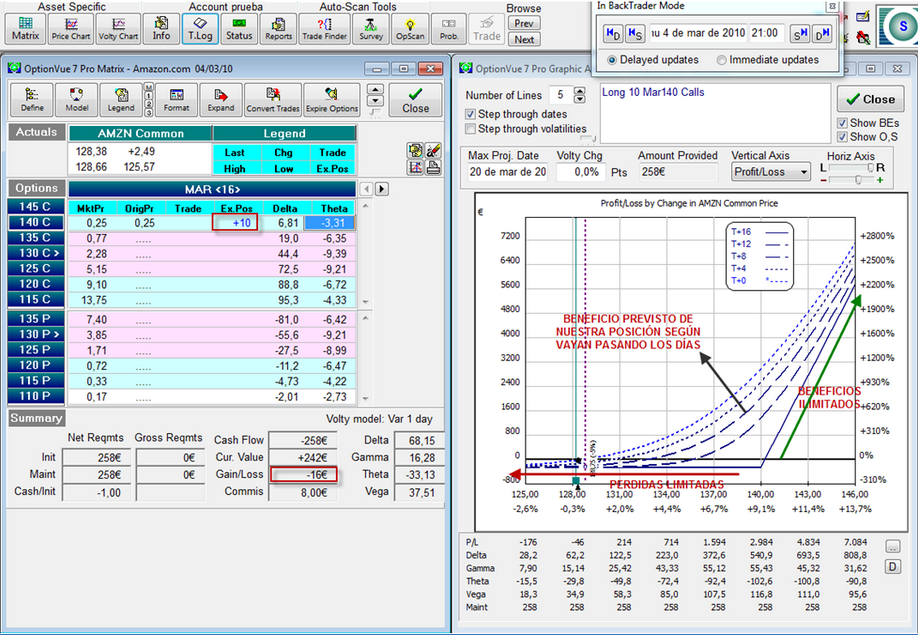Click the Legend toolbar icon in Matrix
918x635 pixels.
point(121,100)
